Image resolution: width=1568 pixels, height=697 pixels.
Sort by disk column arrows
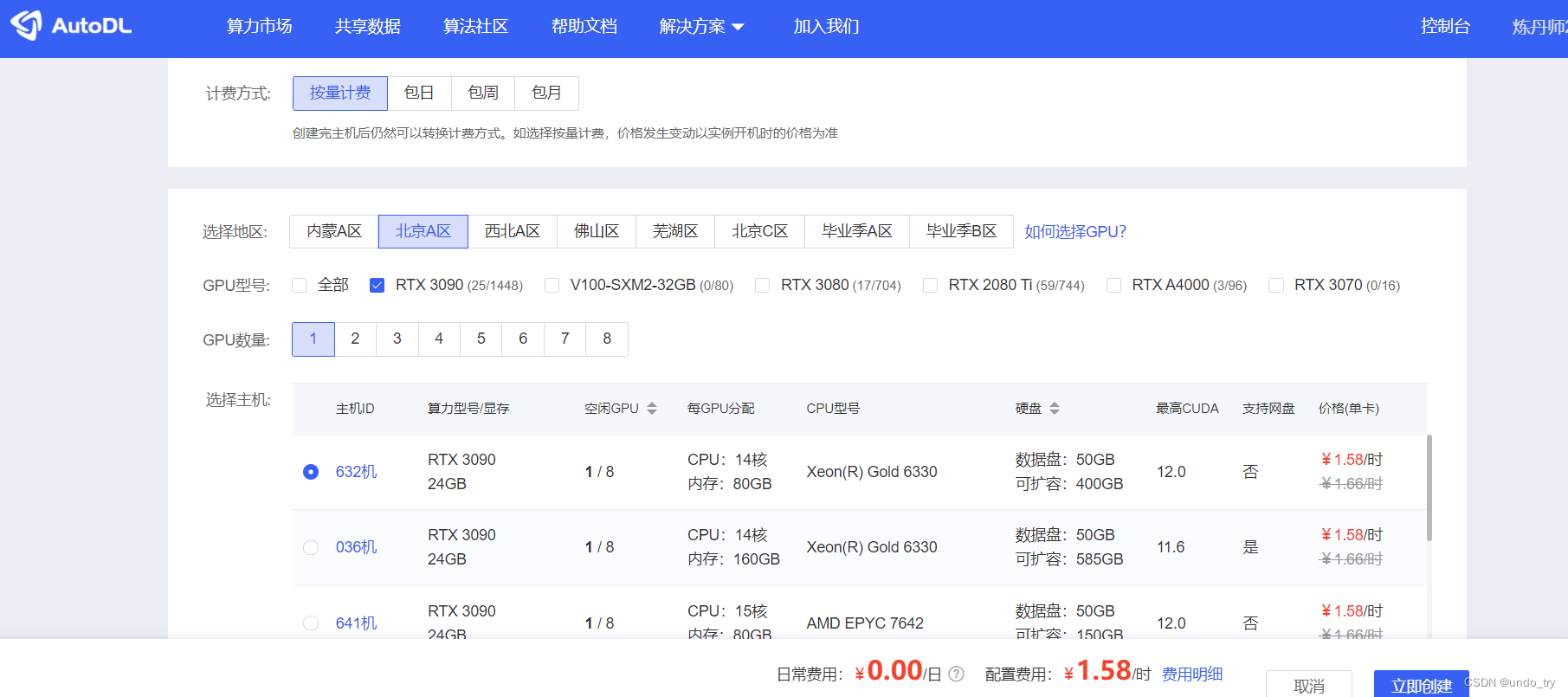tap(1055, 409)
